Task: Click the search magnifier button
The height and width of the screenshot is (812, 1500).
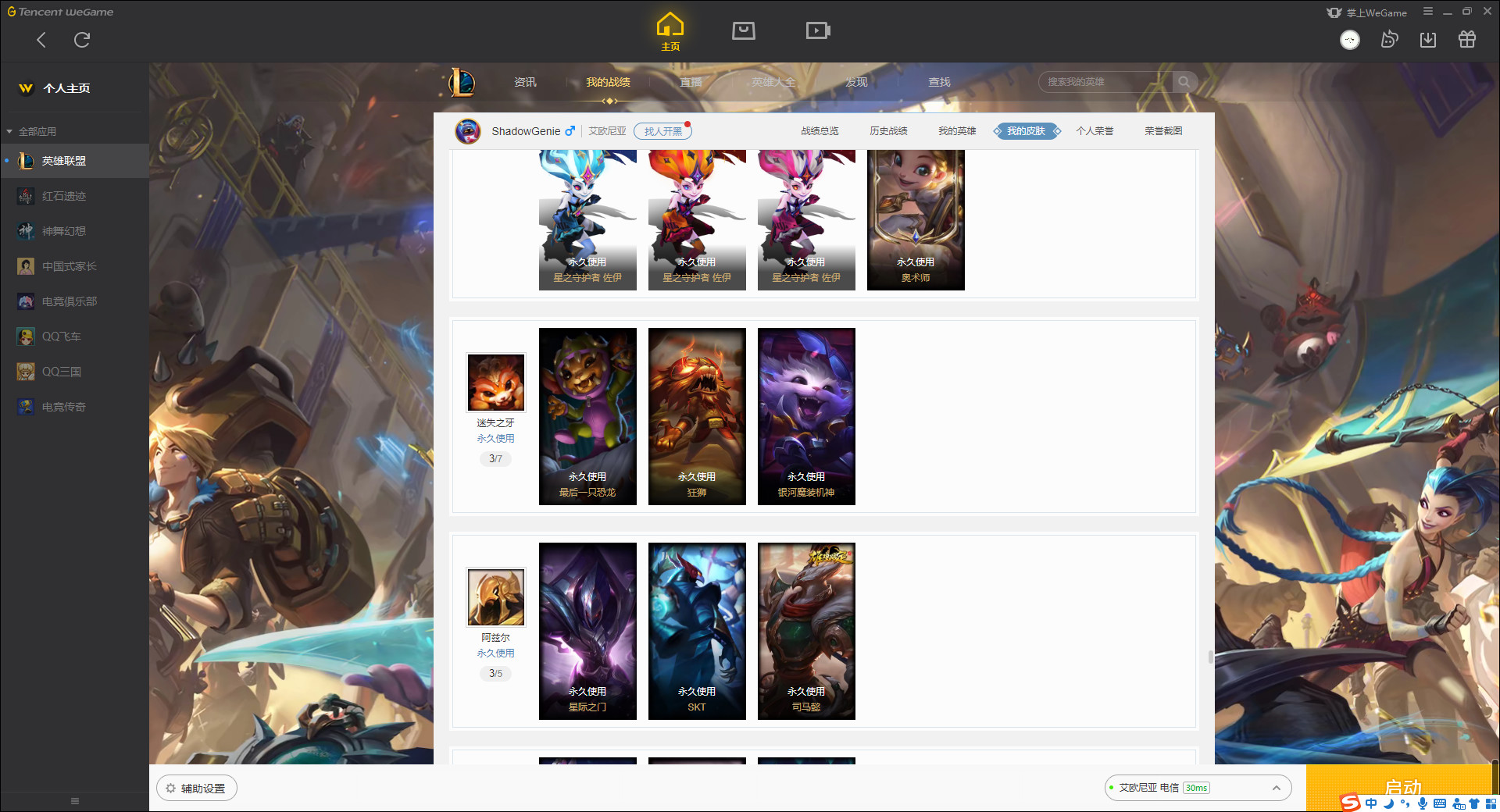Action: (1184, 82)
